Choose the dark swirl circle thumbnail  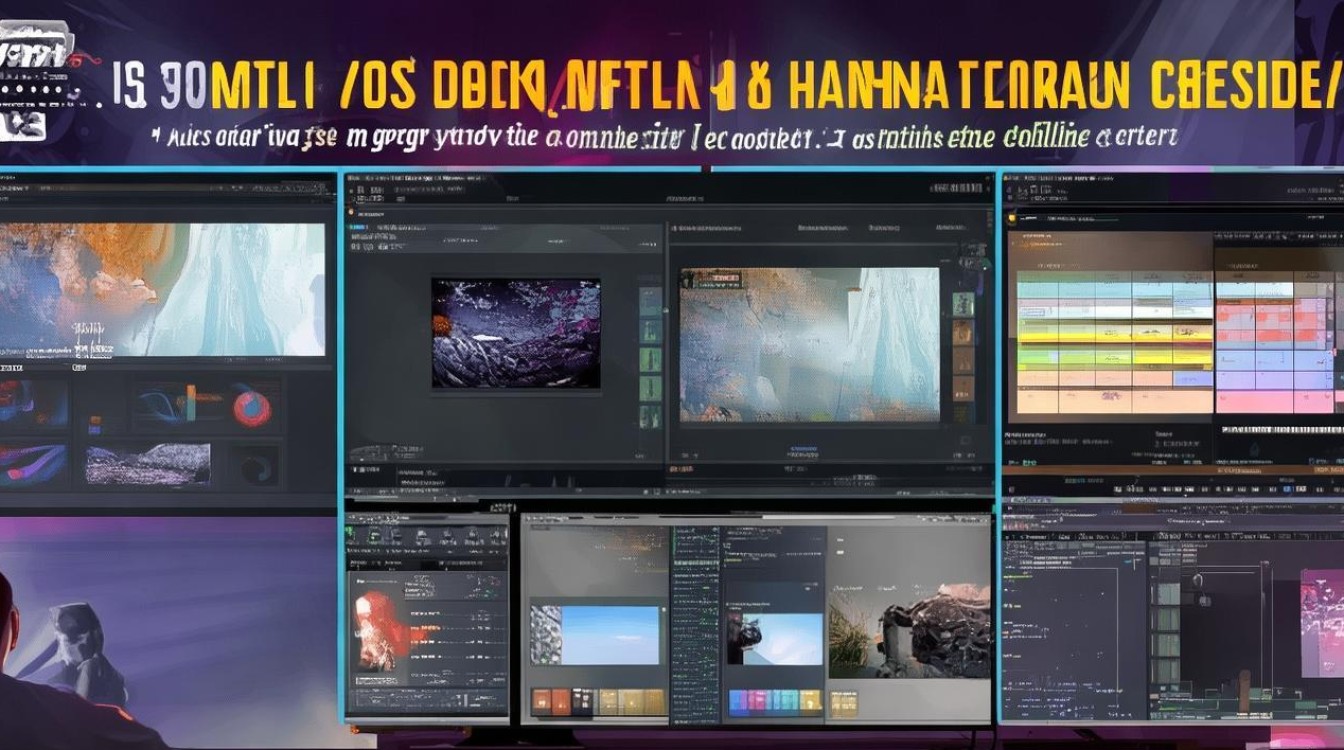click(x=256, y=465)
